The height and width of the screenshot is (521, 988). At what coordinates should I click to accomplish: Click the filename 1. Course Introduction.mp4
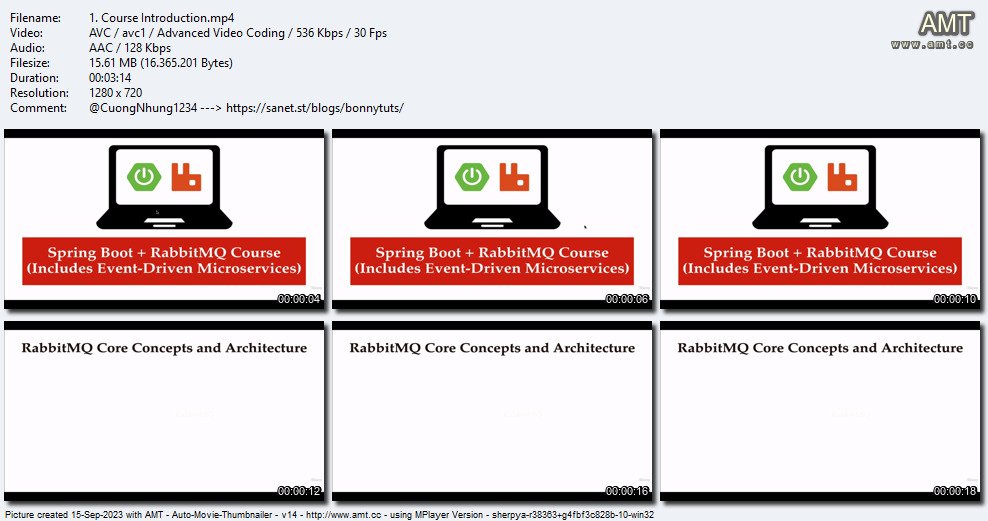tap(161, 18)
